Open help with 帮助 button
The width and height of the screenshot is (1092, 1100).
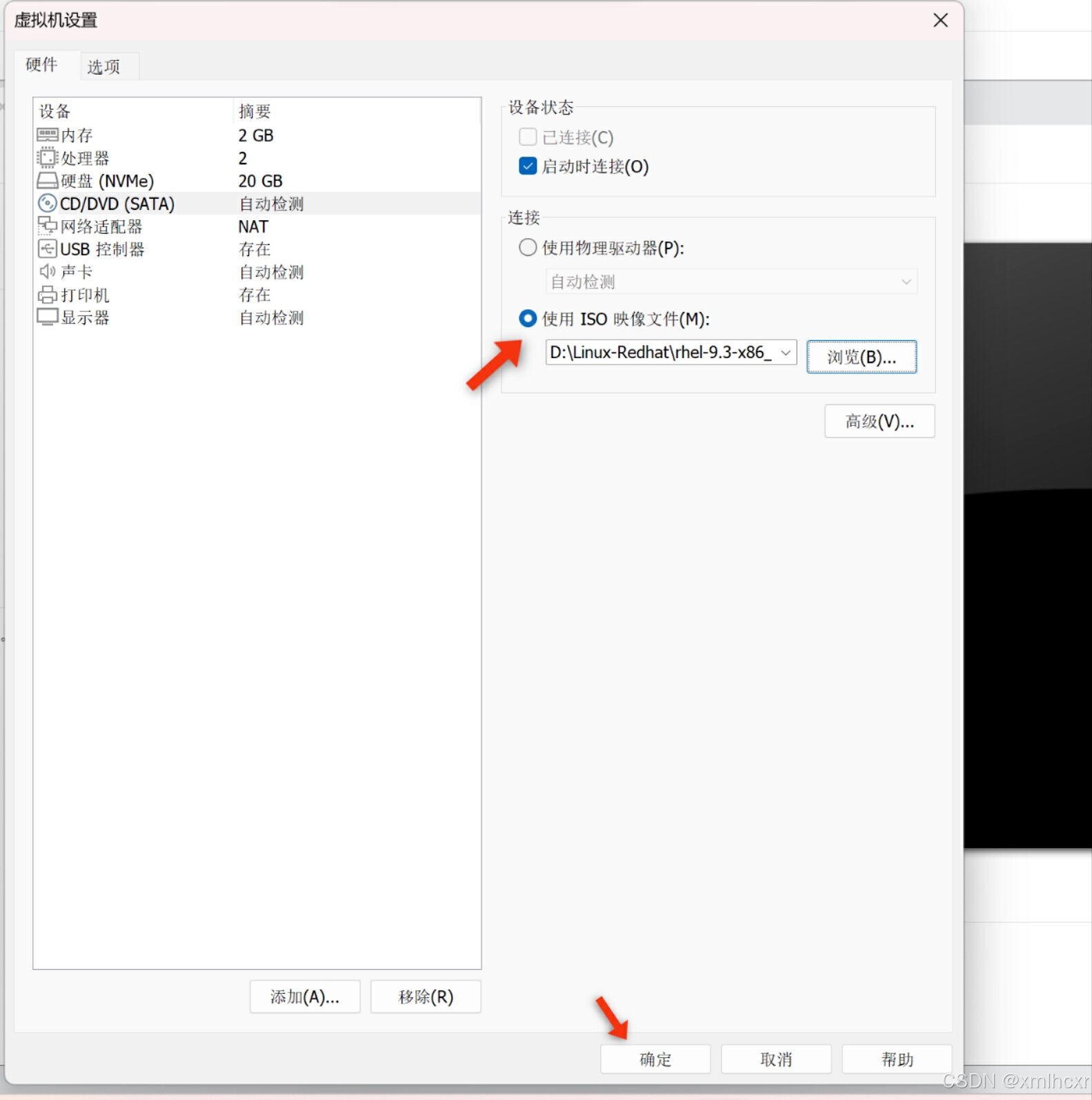point(897,1059)
